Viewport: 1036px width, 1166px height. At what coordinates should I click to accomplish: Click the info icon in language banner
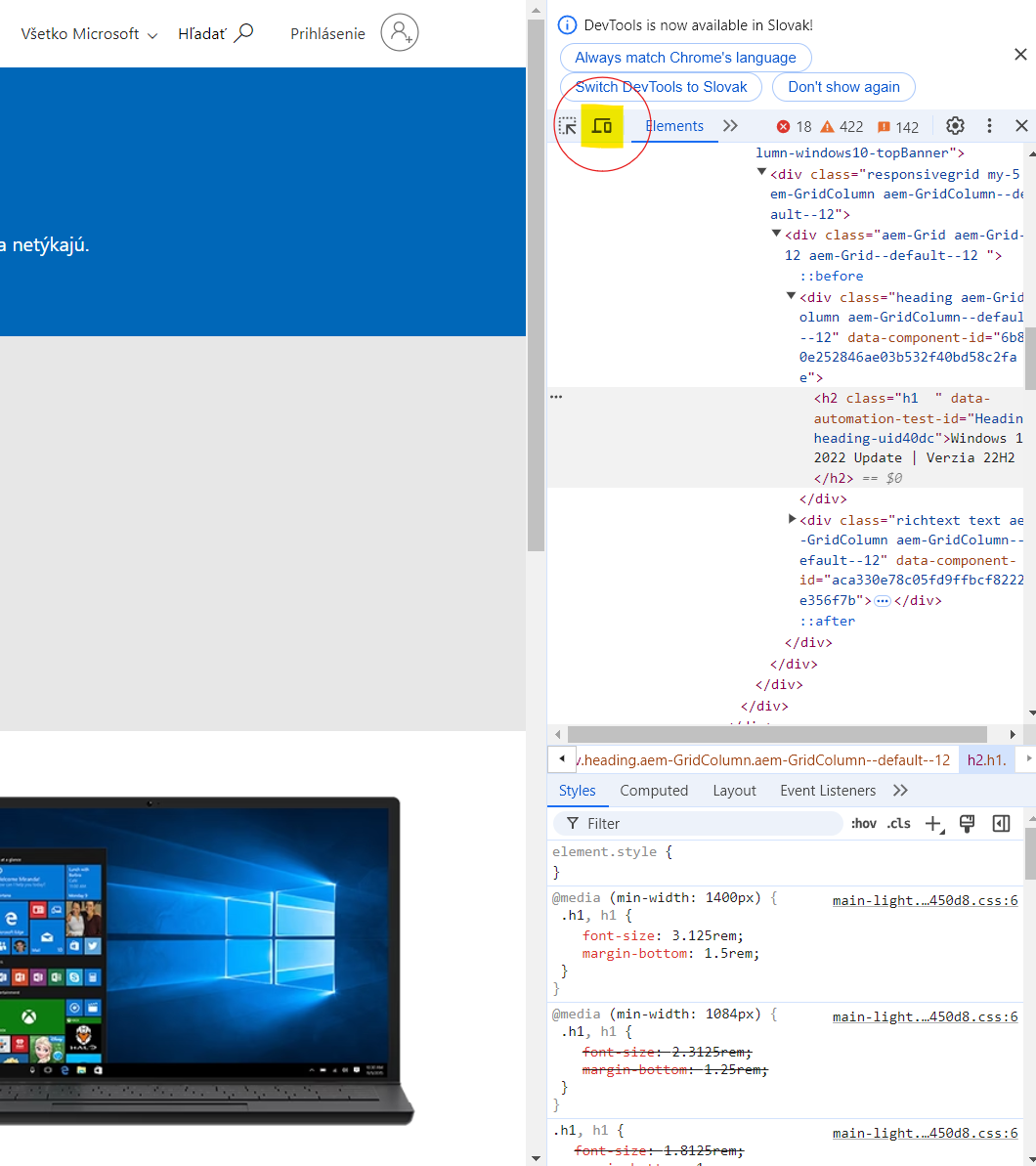click(x=567, y=25)
